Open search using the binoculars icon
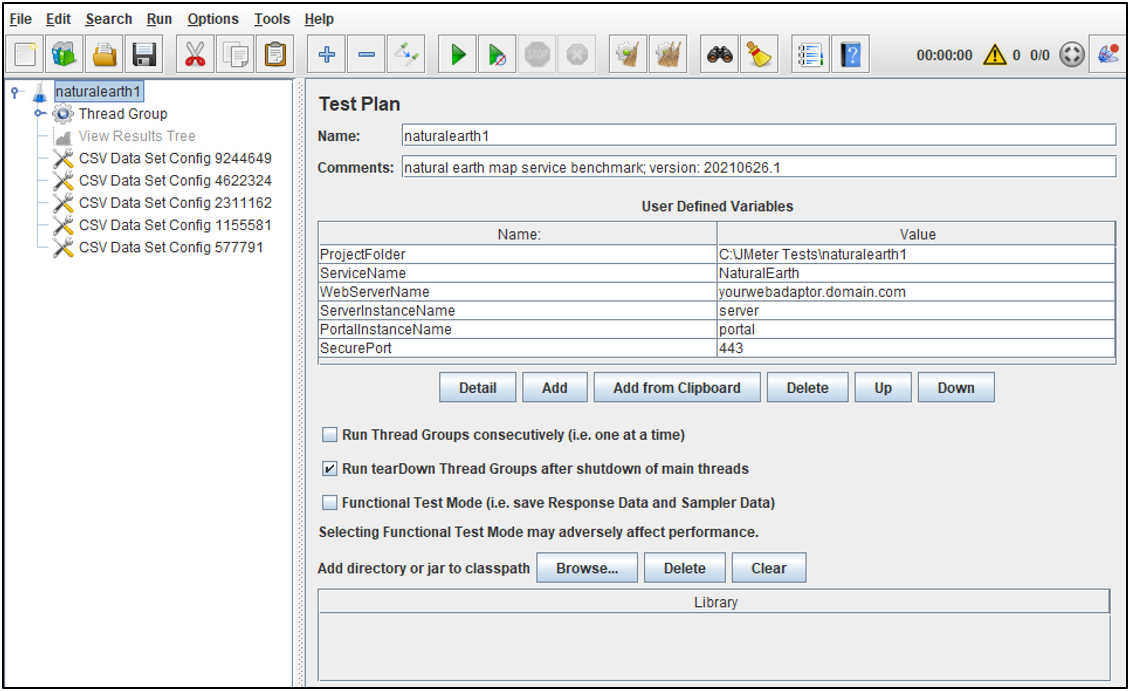This screenshot has height=691, width=1130. point(719,54)
